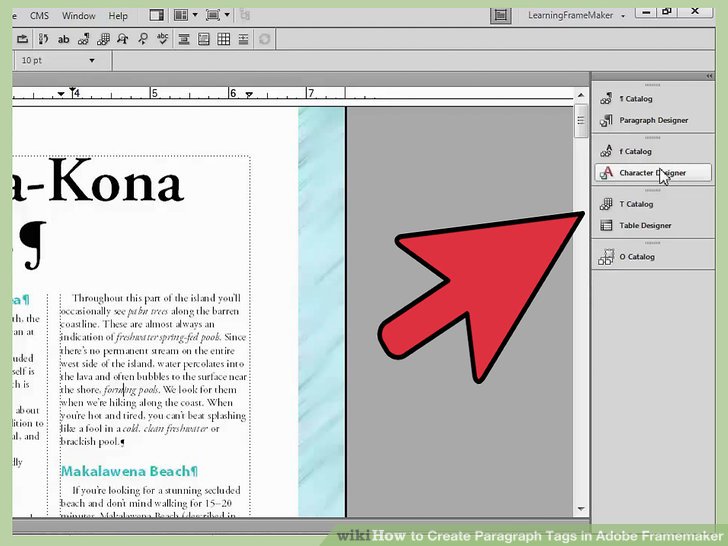The height and width of the screenshot is (546, 728).
Task: Open the Help menu
Action: pyautogui.click(x=118, y=16)
